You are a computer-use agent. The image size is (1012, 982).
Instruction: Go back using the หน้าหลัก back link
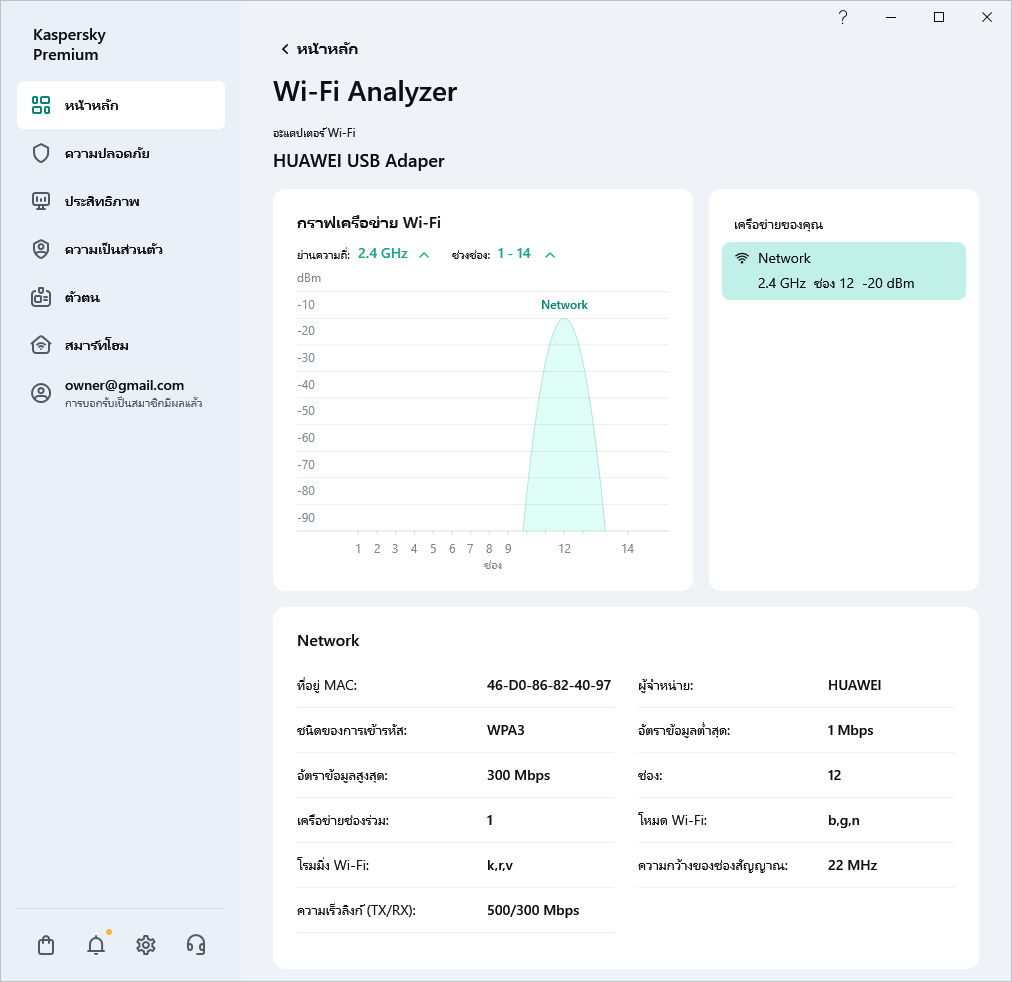pyautogui.click(x=318, y=49)
